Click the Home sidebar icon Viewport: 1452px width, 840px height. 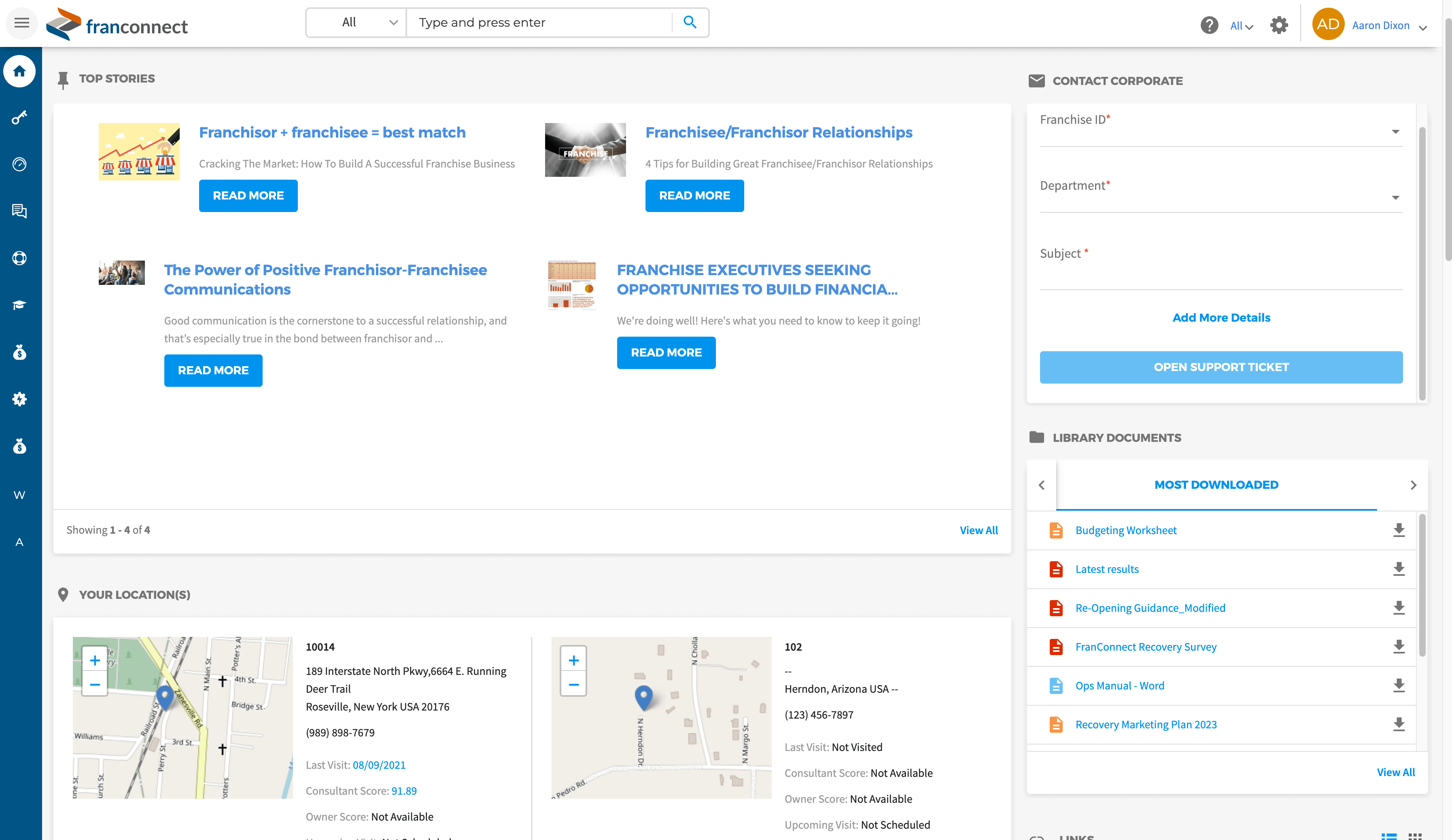19,71
